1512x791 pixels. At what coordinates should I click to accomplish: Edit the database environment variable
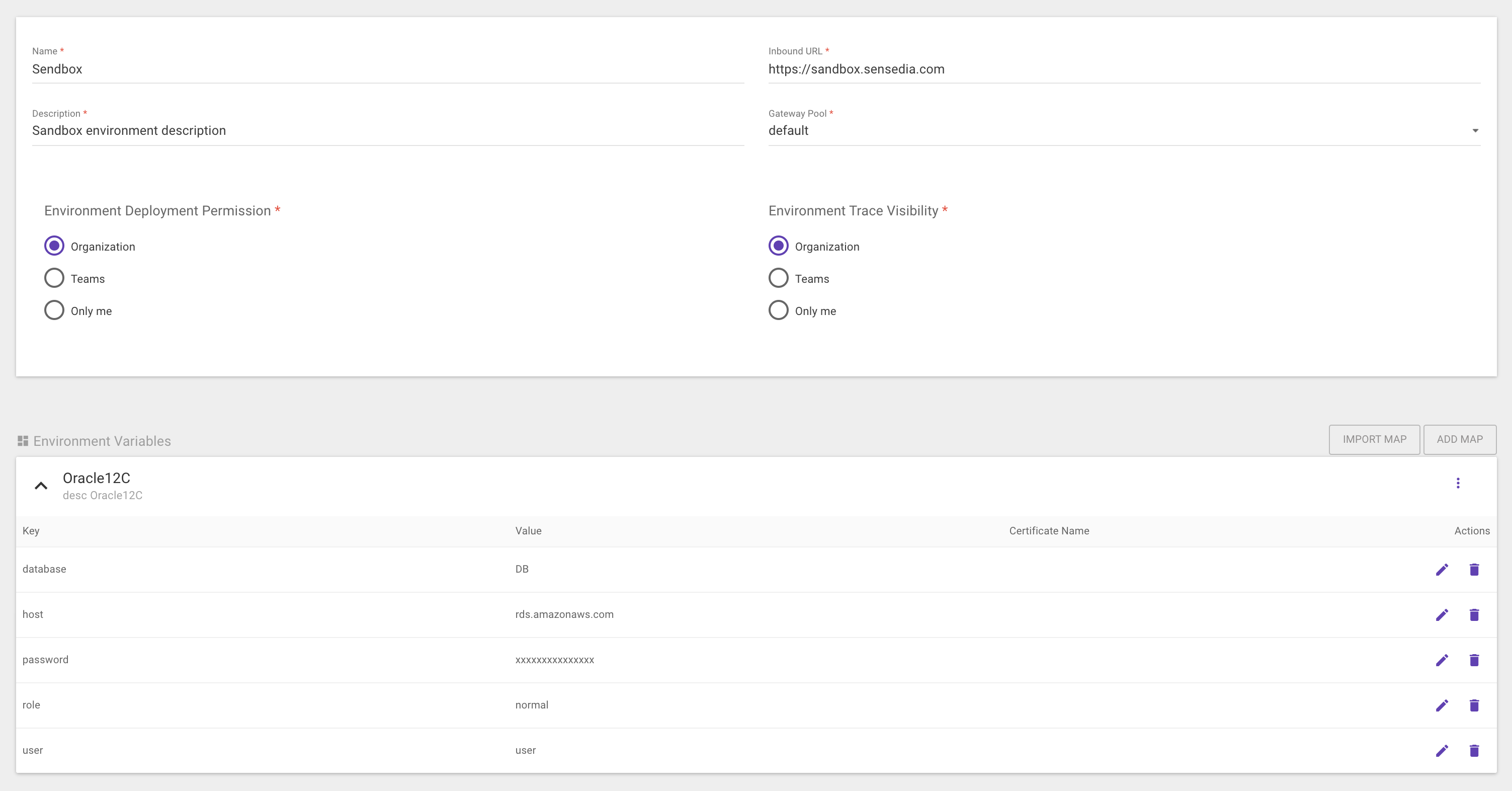[x=1442, y=569]
